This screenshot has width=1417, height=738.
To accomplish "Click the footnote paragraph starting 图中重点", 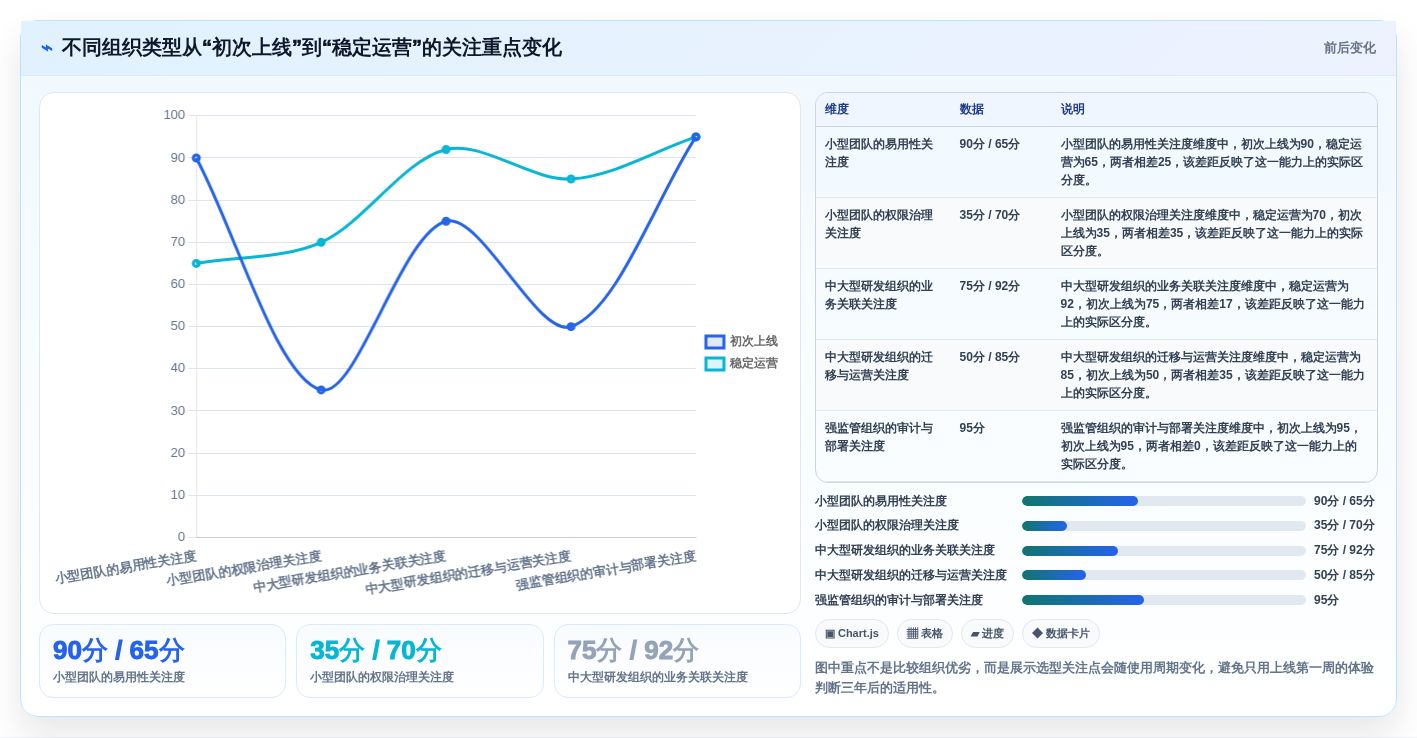I will point(1095,678).
